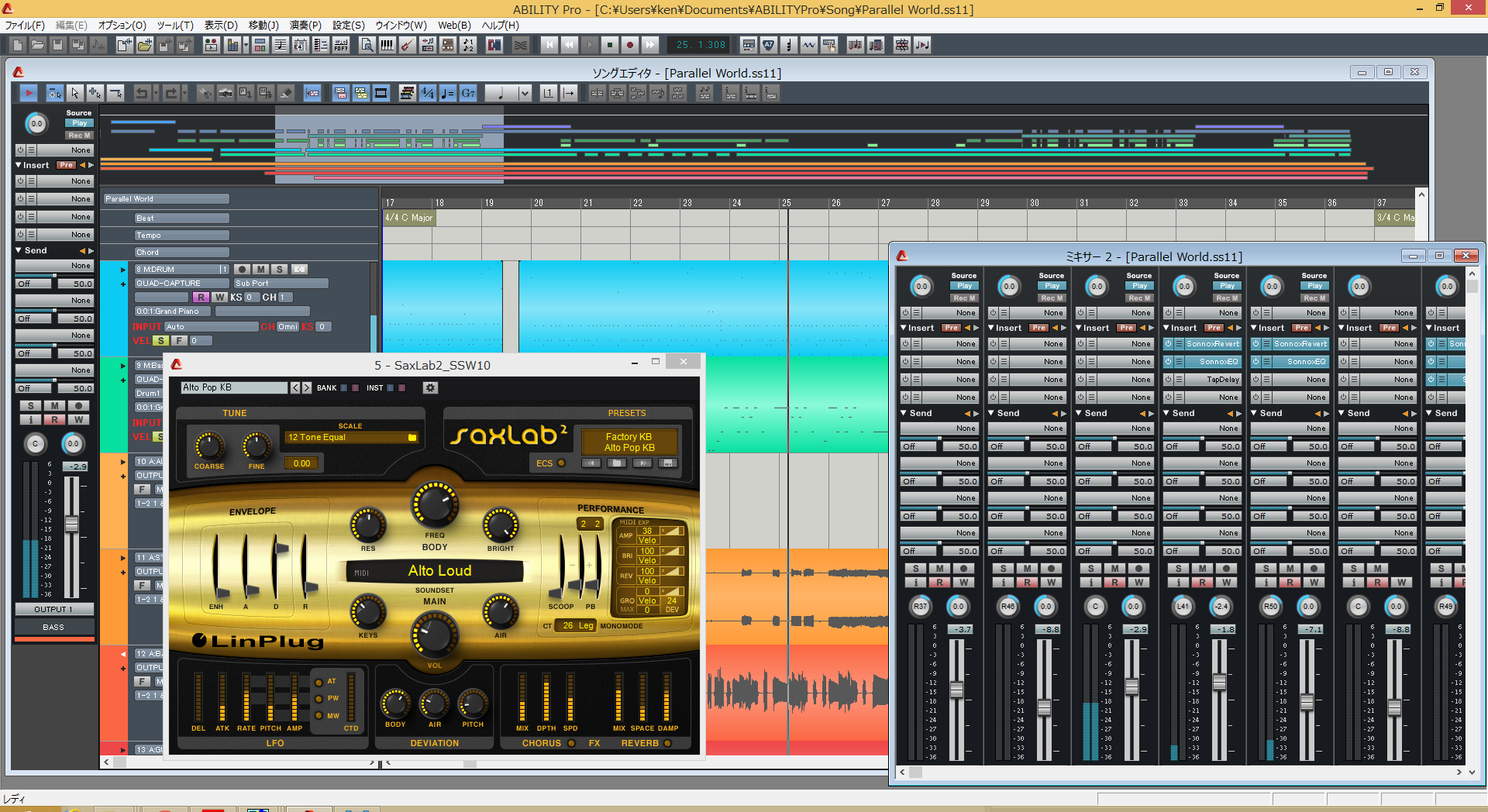Open the Alto Pop KB preset name field

pos(234,387)
